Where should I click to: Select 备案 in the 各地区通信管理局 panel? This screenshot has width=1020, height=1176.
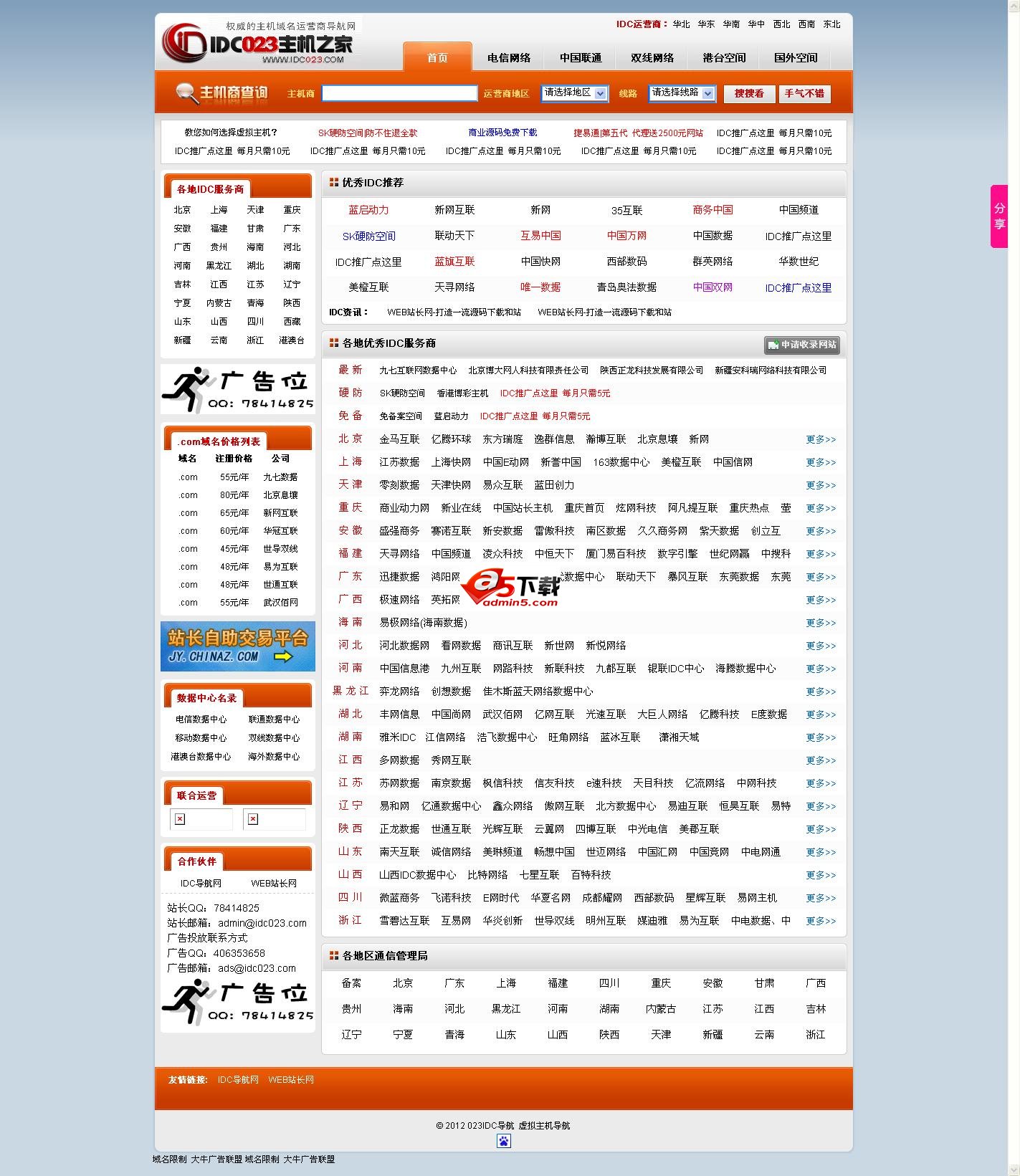tap(351, 983)
